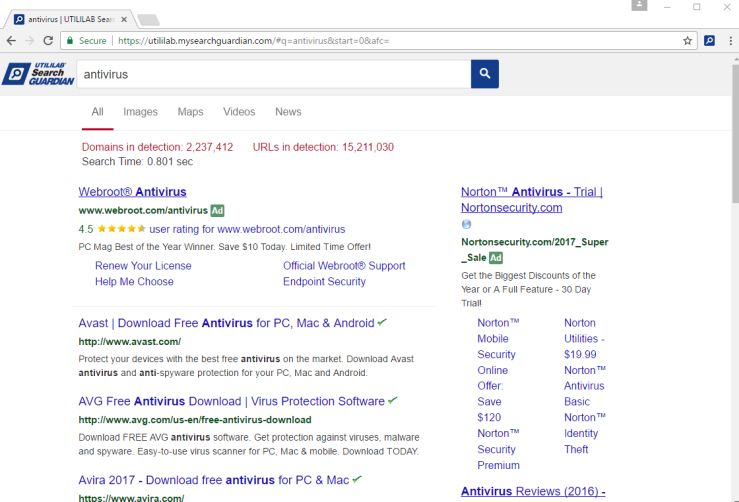This screenshot has width=739, height=502.
Task: Click the http://www.avast.com/ URL text
Action: click(x=130, y=341)
